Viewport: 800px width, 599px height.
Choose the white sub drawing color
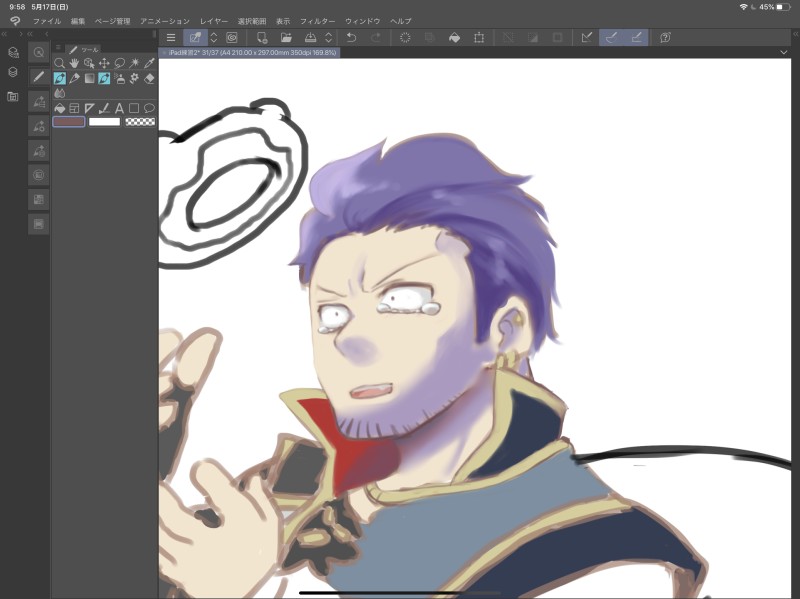pos(105,122)
